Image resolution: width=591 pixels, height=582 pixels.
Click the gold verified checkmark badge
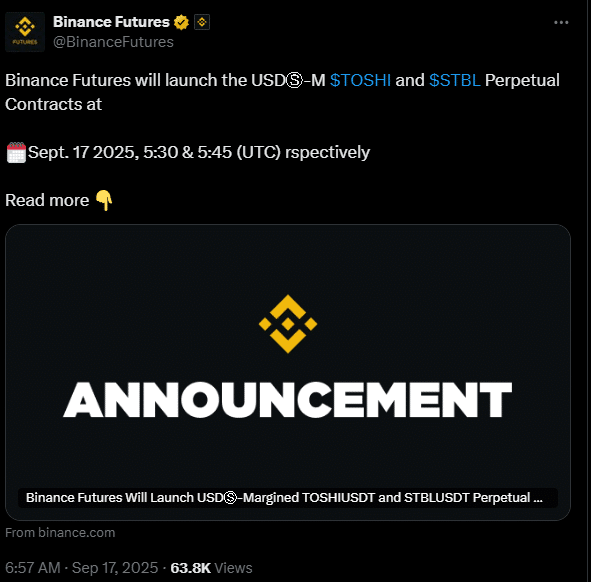(181, 22)
